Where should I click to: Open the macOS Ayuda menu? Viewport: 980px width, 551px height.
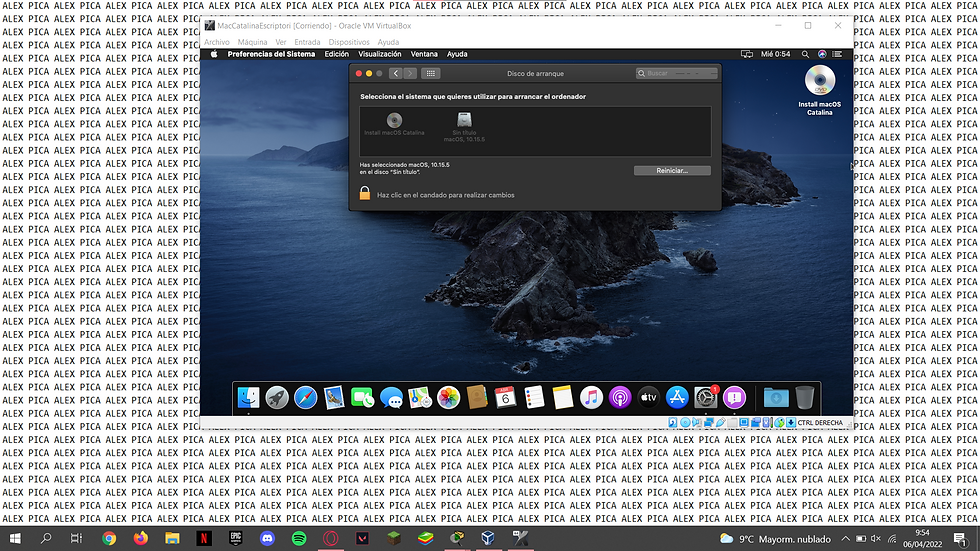point(457,54)
